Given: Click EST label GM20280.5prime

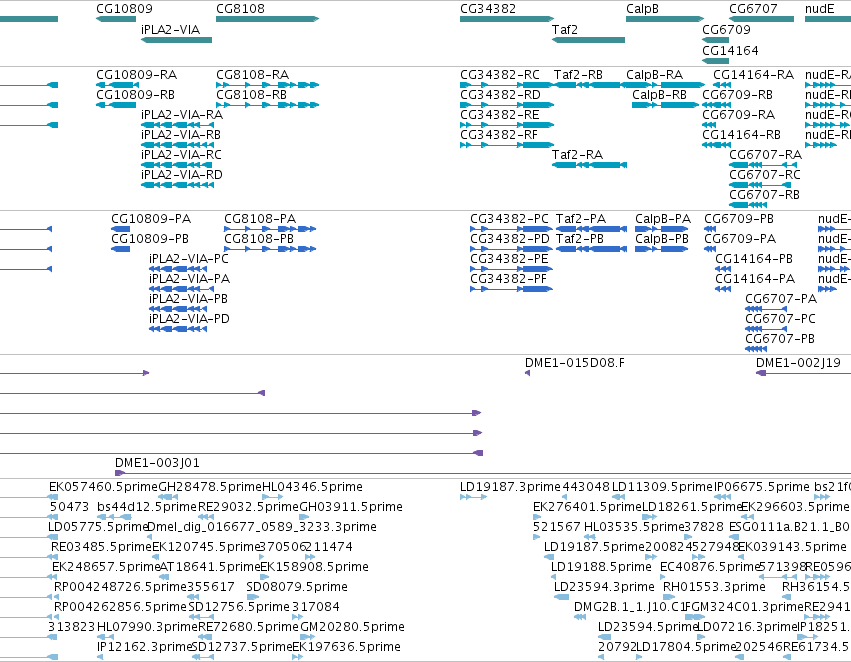Looking at the screenshot, I should click(x=352, y=627).
